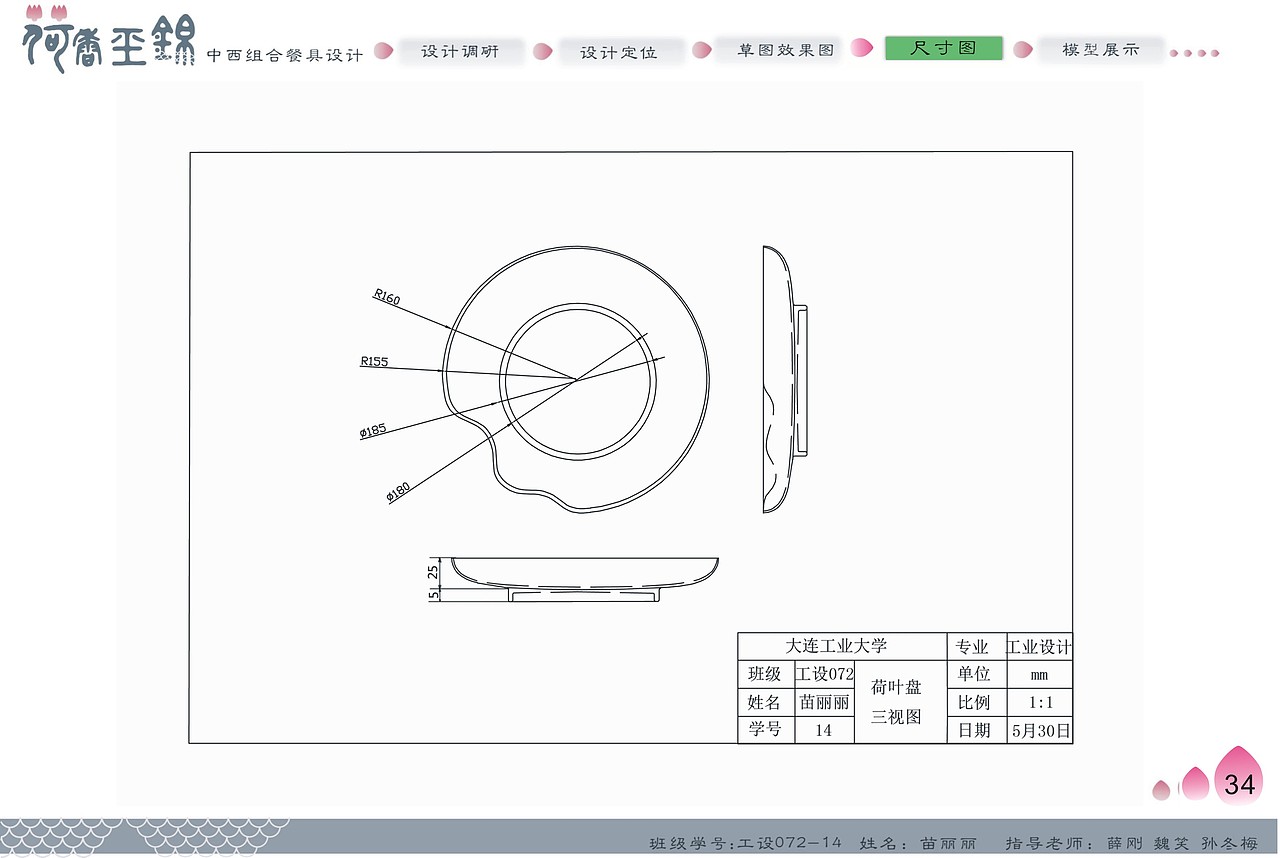
Task: Switch to the 设计定位 tab
Action: click(619, 52)
